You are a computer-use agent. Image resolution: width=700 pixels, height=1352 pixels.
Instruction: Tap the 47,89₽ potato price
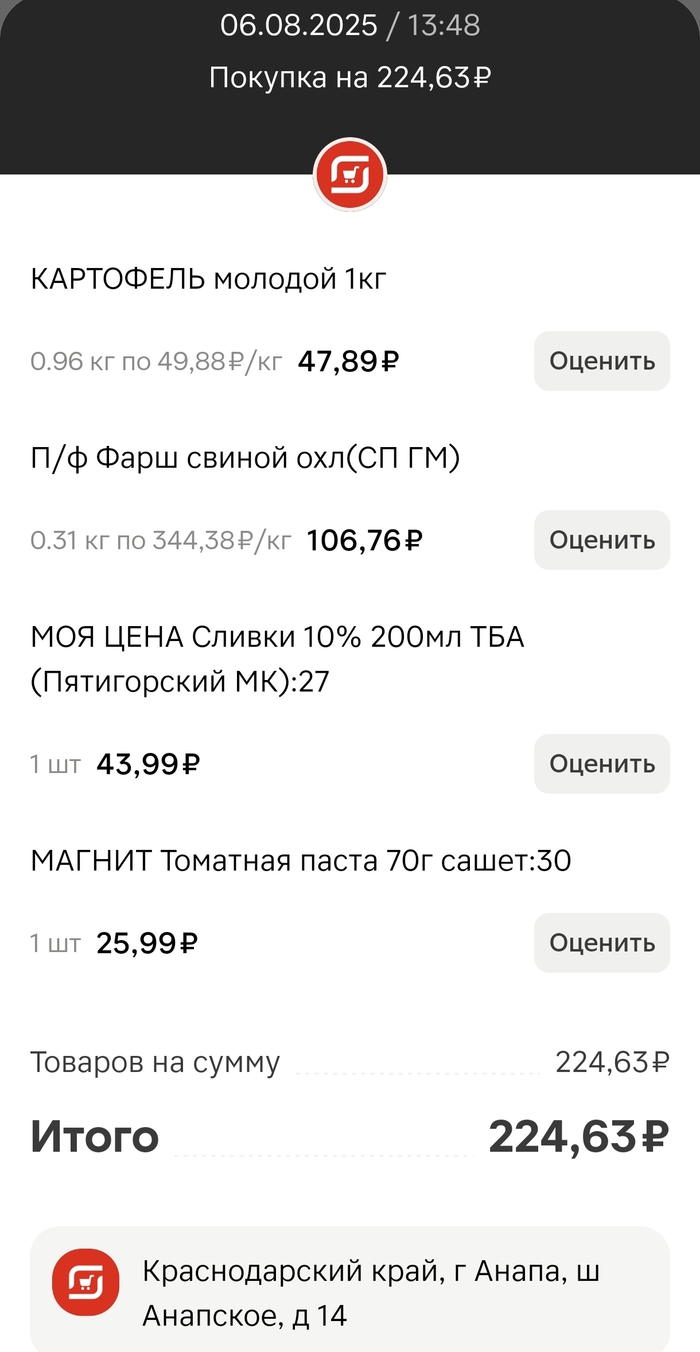coord(348,361)
